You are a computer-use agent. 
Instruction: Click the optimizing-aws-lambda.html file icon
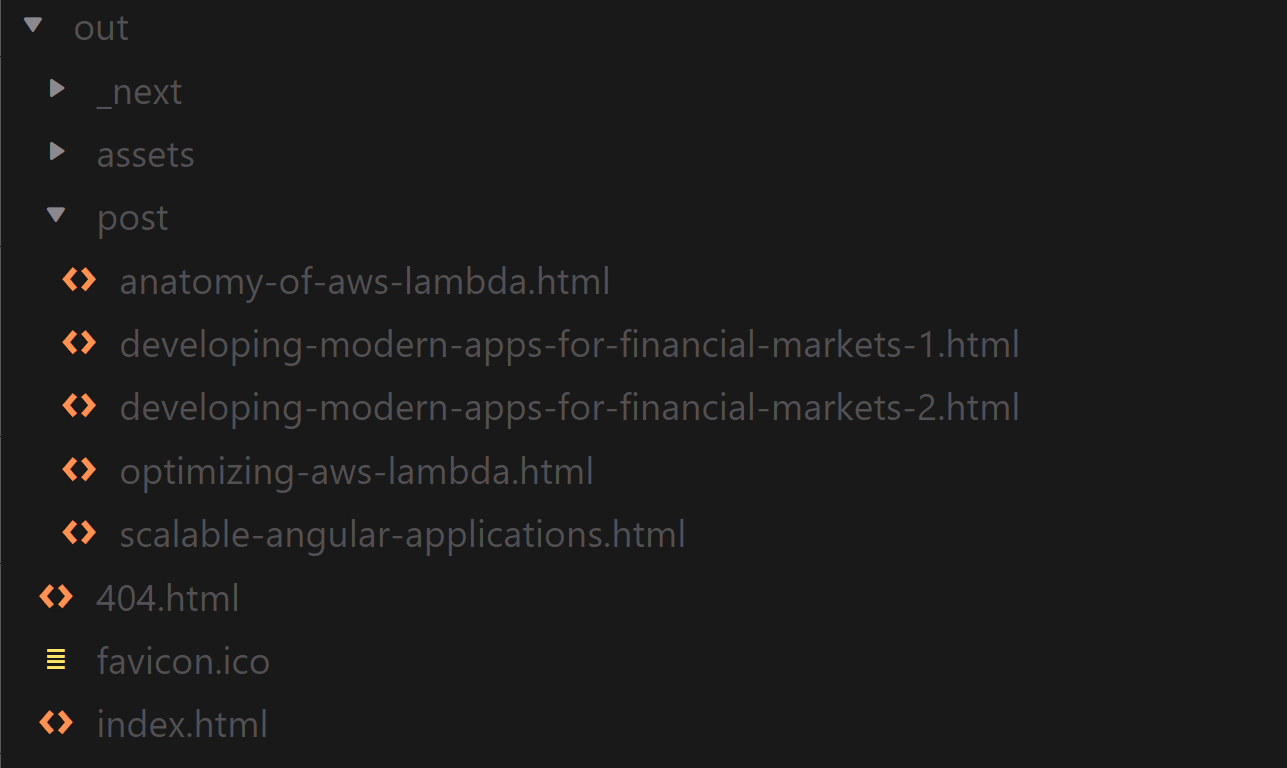tap(79, 469)
